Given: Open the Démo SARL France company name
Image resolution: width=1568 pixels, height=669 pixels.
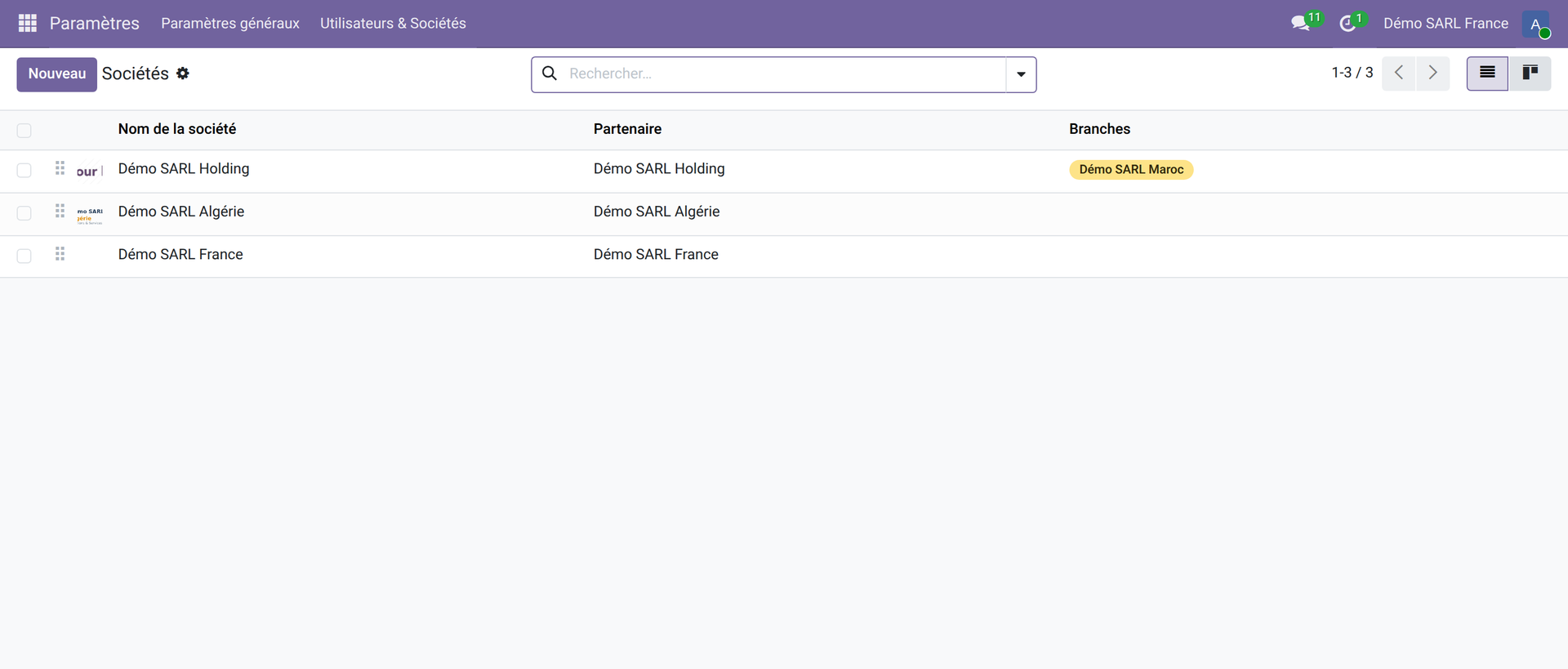Looking at the screenshot, I should [x=180, y=254].
